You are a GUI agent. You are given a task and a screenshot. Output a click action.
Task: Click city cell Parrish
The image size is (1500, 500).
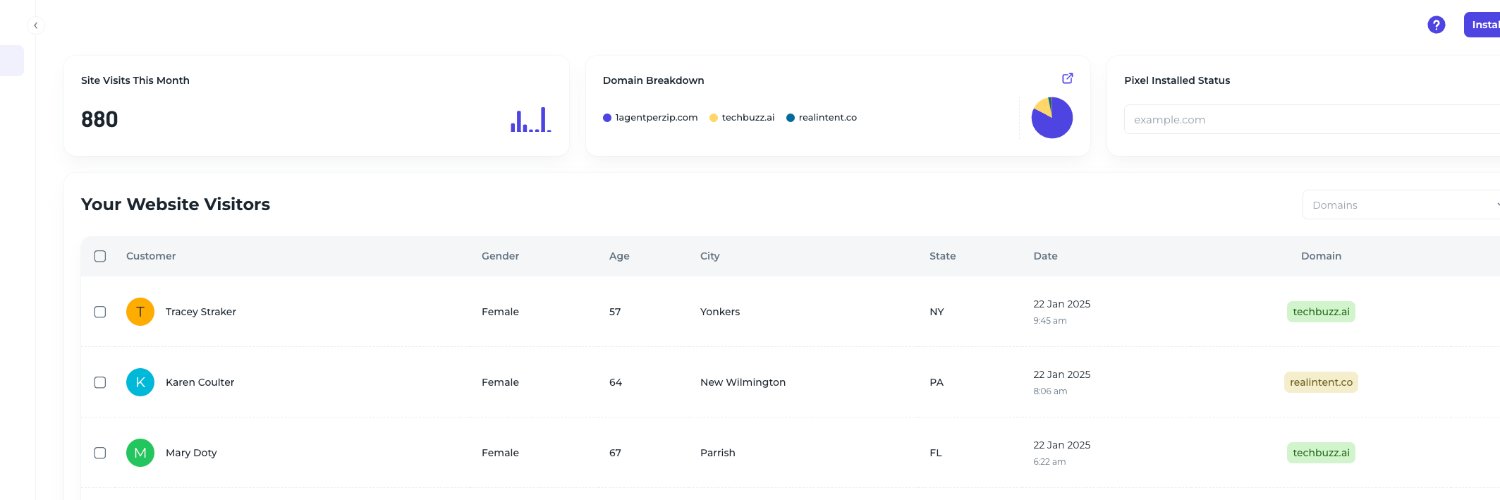tap(718, 453)
